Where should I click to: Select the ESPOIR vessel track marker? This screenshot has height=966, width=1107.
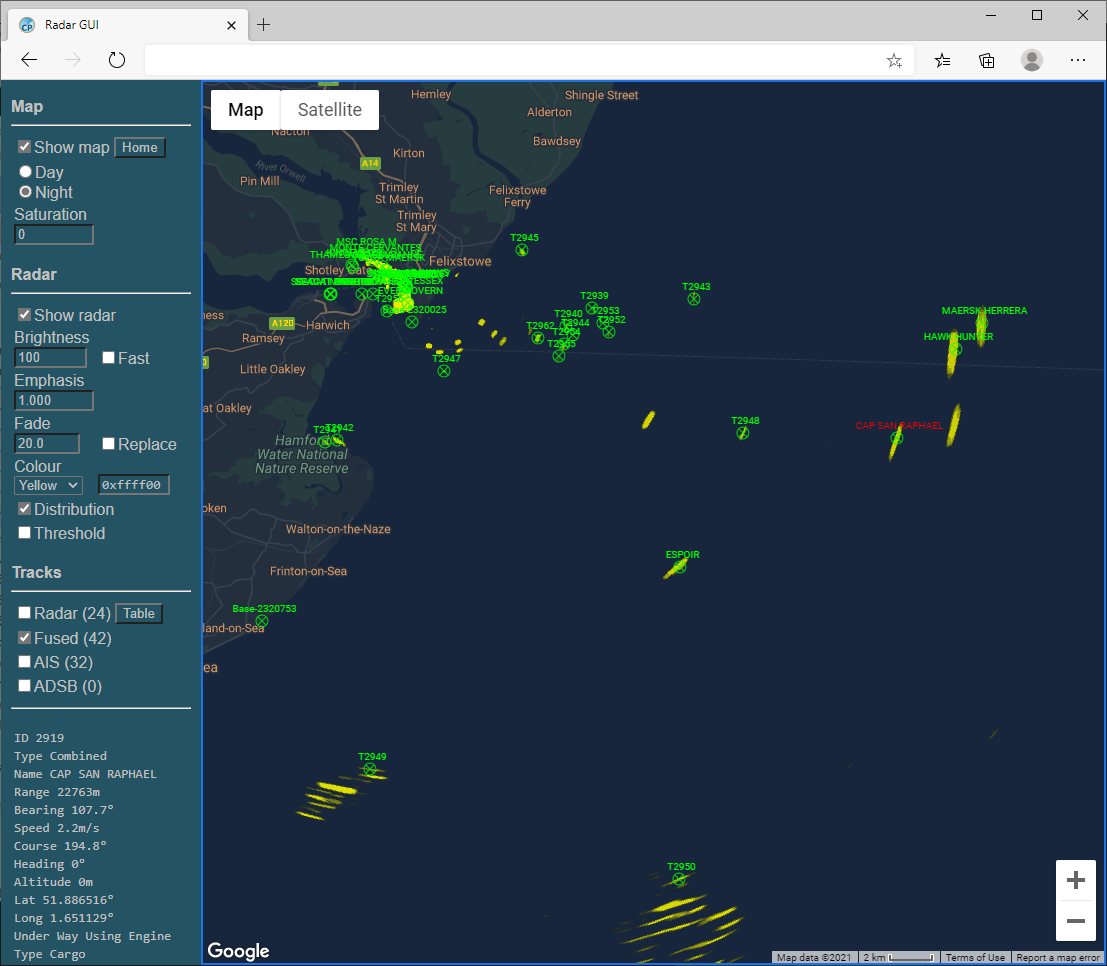(x=680, y=567)
